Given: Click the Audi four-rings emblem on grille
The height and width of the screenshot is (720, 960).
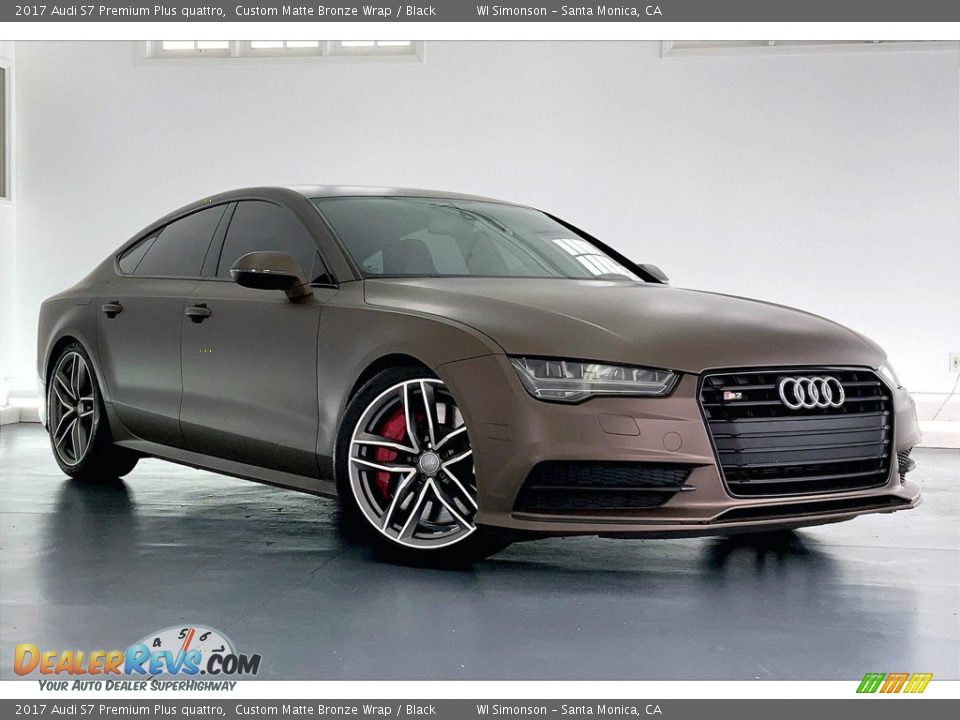Looking at the screenshot, I should [x=811, y=392].
